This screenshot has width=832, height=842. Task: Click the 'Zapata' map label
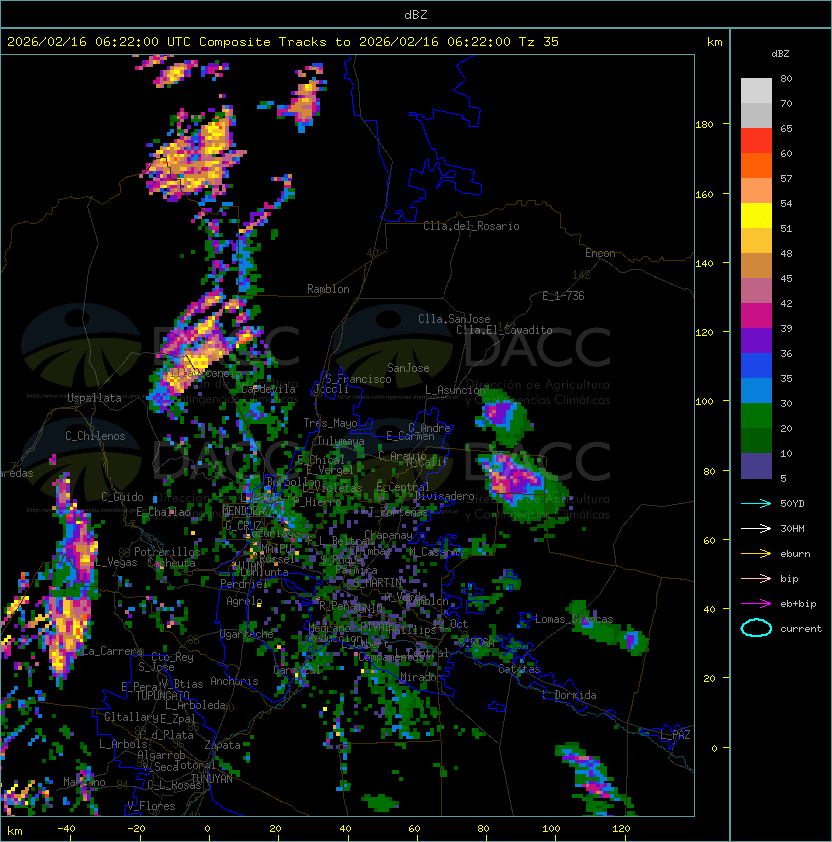pos(222,745)
